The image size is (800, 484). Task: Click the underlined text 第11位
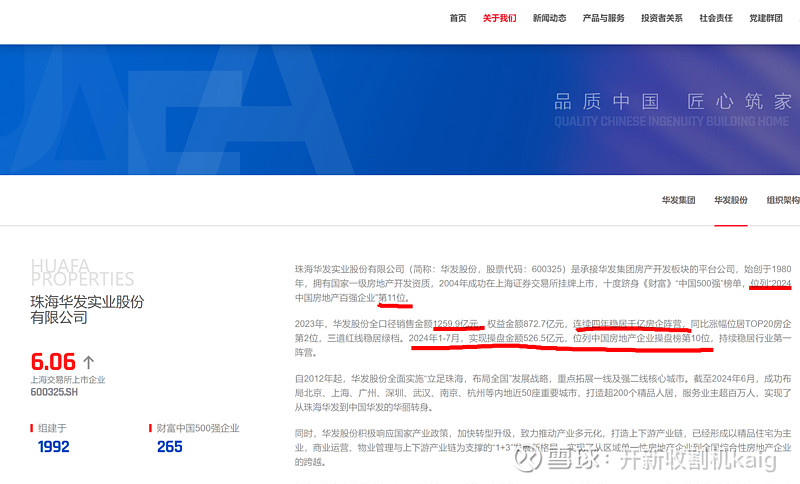pyautogui.click(x=392, y=298)
